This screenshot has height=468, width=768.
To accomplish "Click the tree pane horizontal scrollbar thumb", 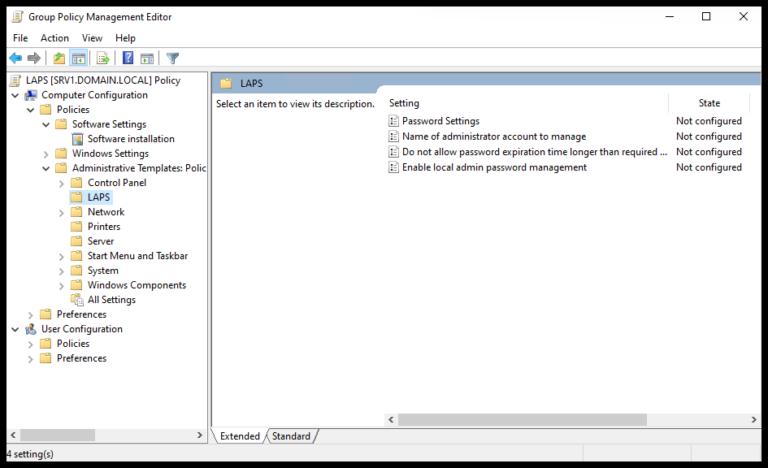I will [57, 435].
